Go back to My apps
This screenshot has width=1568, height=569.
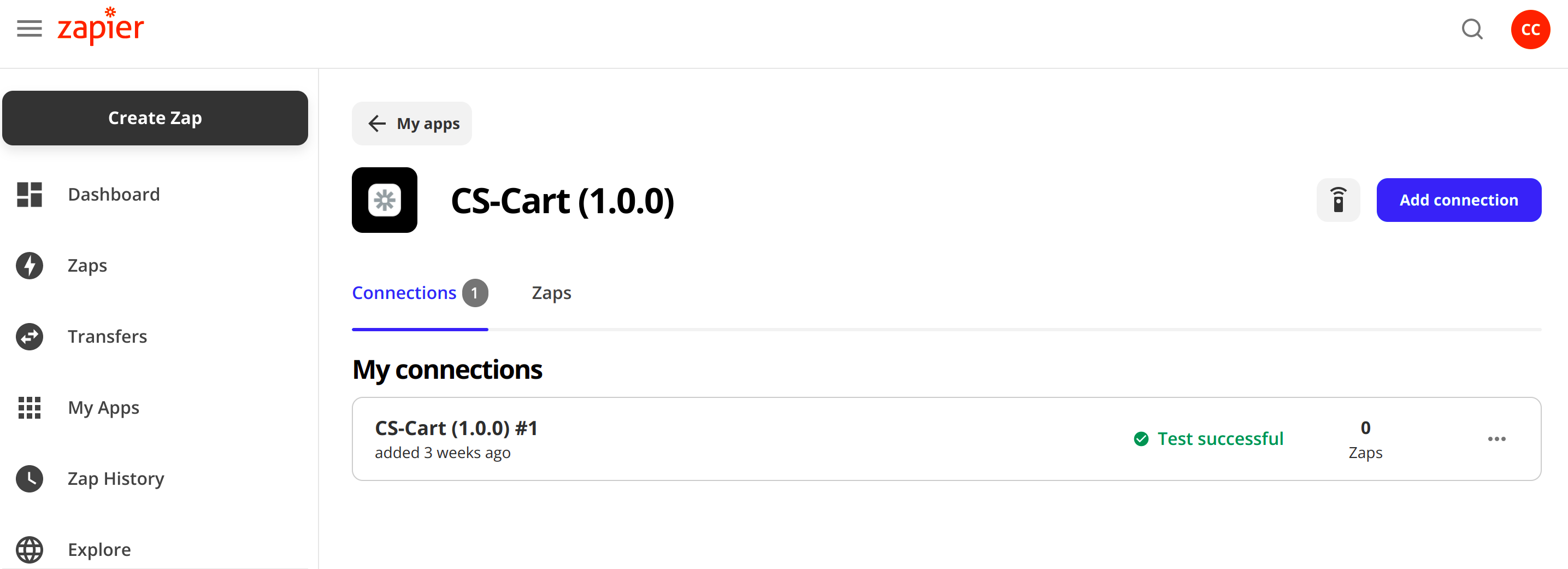click(x=412, y=124)
